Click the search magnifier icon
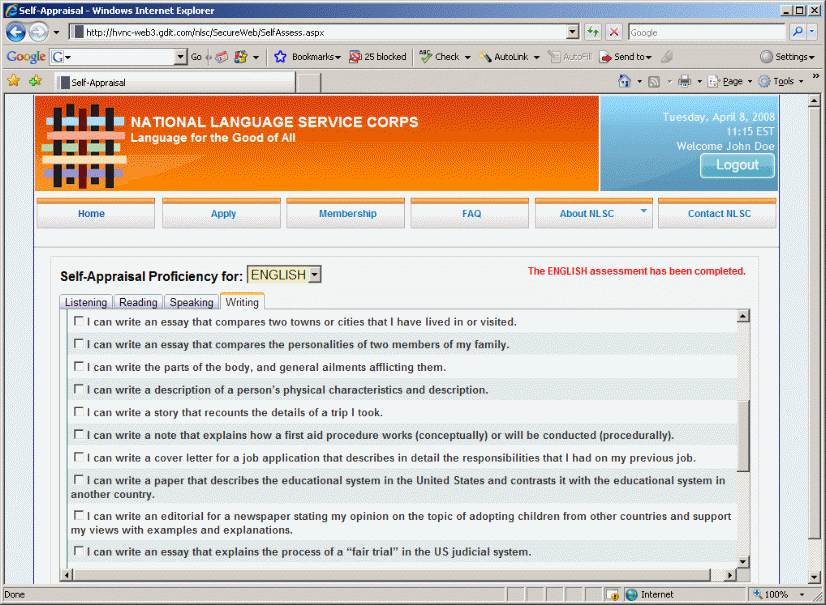Image resolution: width=826 pixels, height=605 pixels. point(797,32)
